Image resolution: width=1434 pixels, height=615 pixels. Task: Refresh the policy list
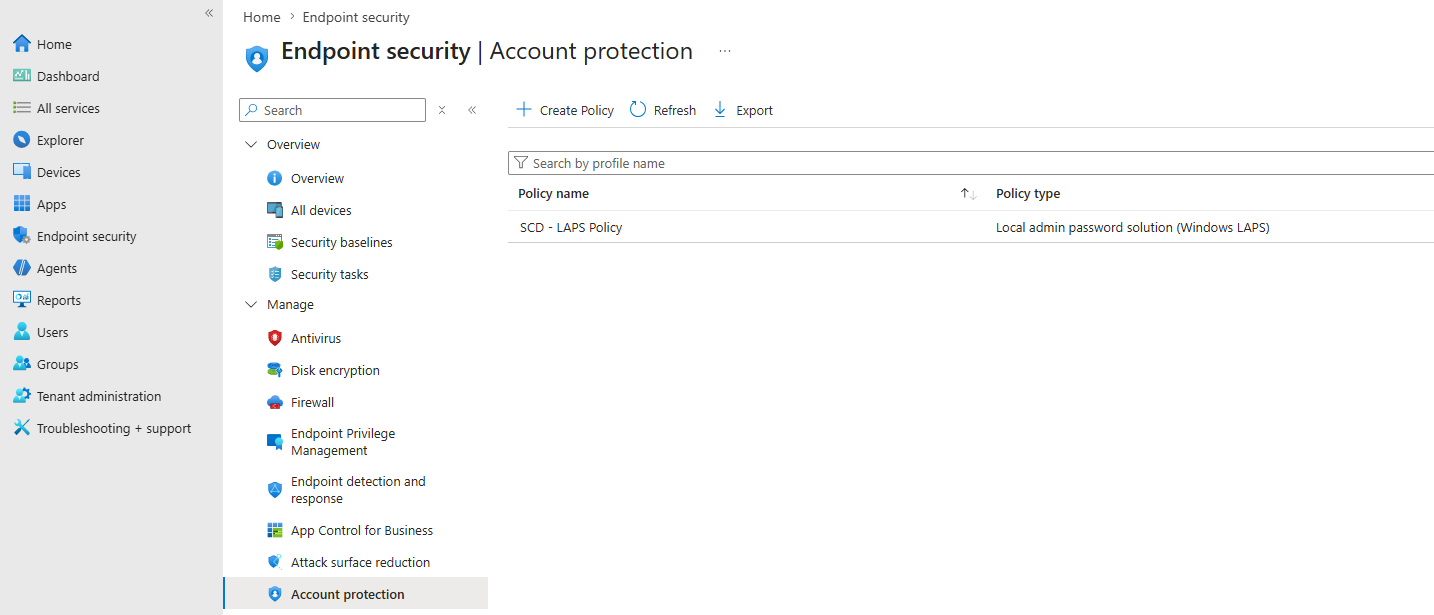coord(662,110)
